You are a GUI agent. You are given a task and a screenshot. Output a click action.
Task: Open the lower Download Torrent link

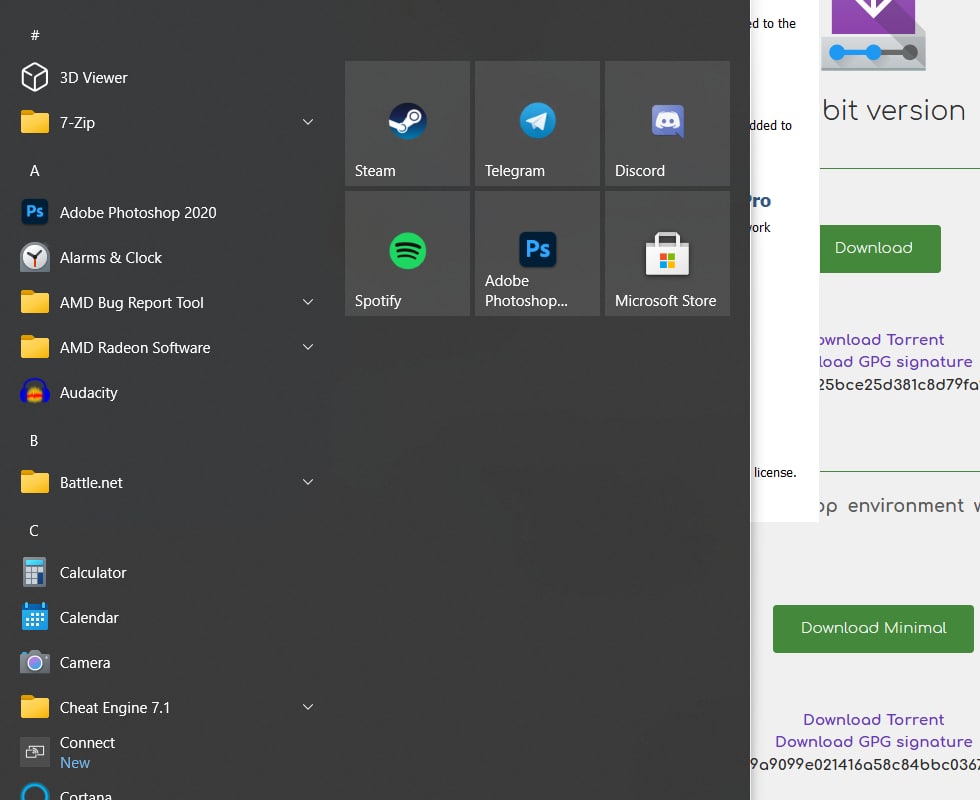pos(873,719)
